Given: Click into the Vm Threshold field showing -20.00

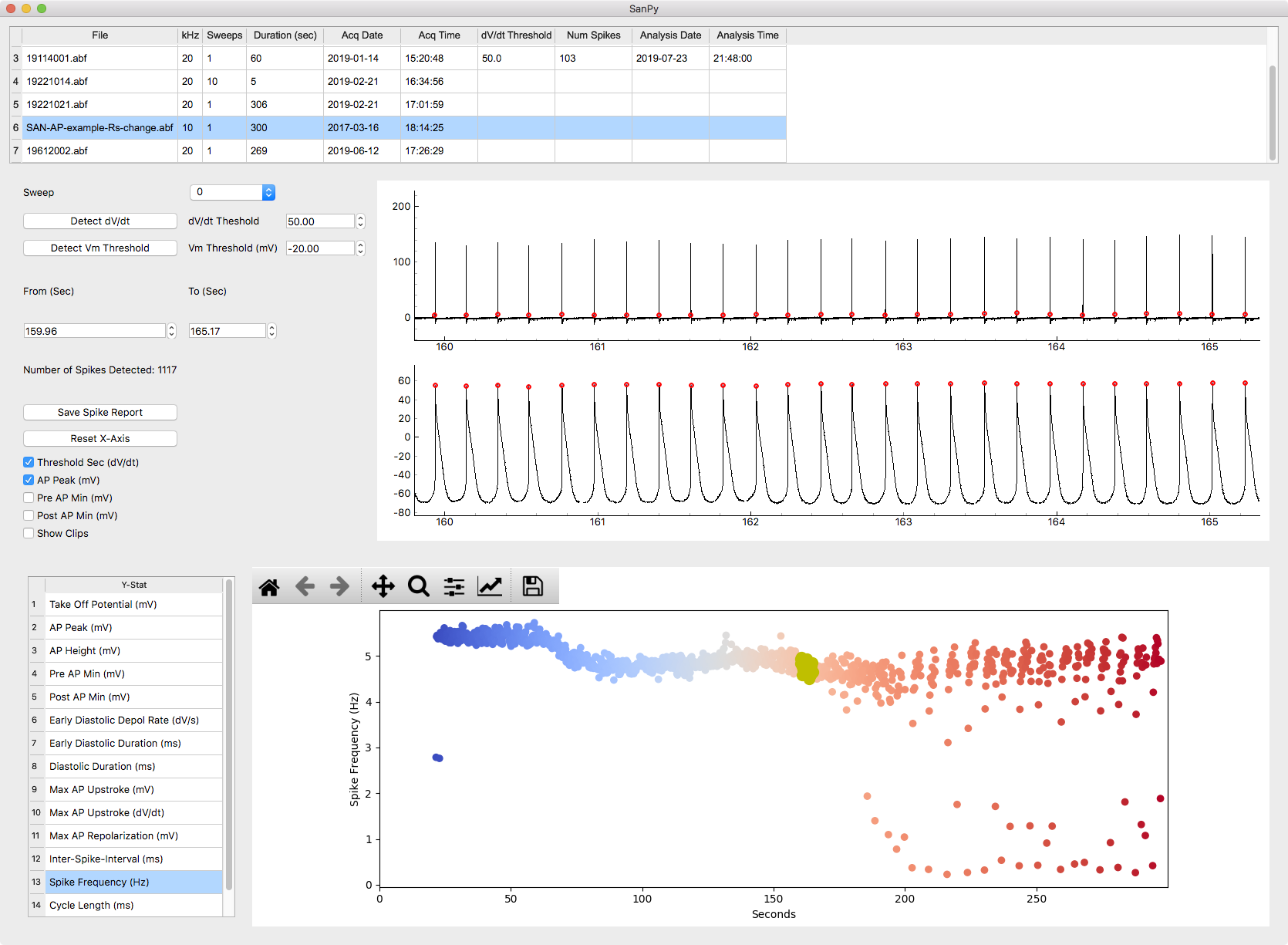Looking at the screenshot, I should click(320, 248).
